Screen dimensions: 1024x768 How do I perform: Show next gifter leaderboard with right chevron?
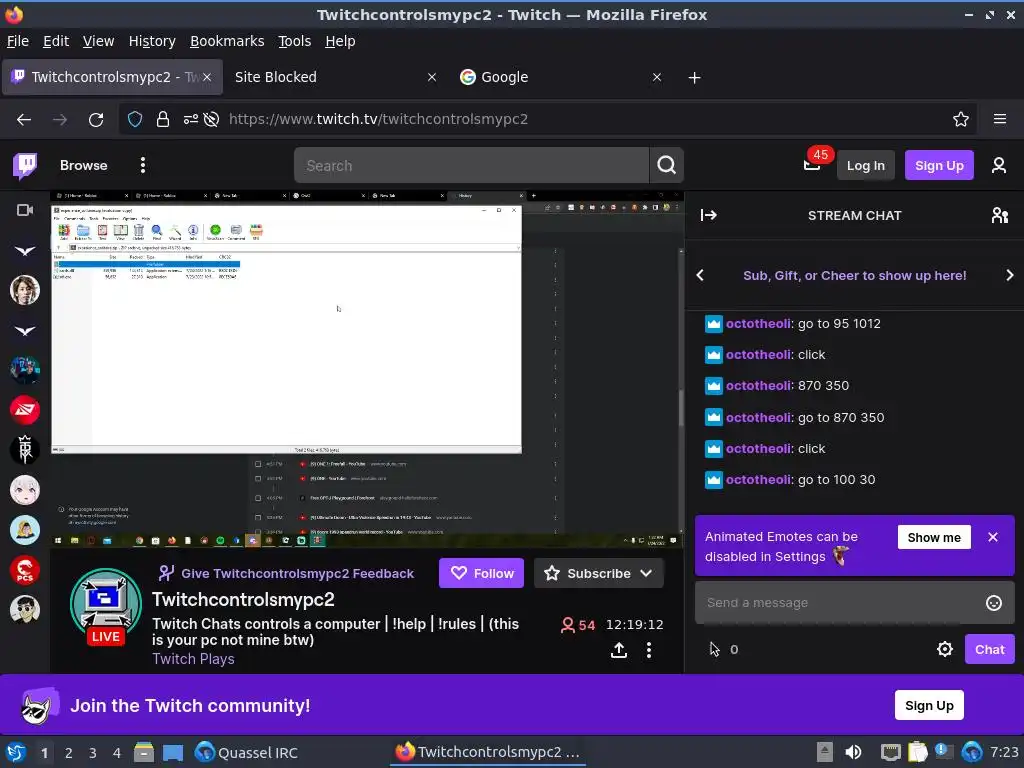[x=1009, y=276]
